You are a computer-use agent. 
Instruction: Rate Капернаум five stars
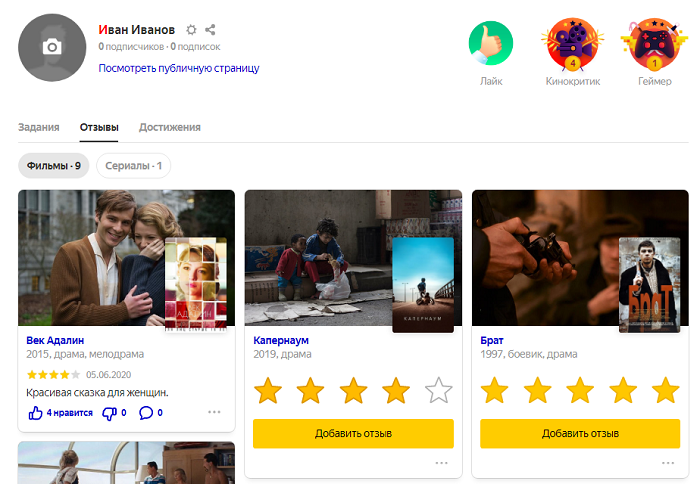439,390
